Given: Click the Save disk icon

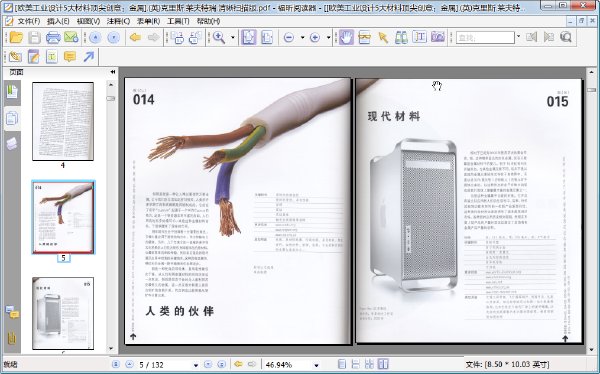Looking at the screenshot, I should tap(34, 37).
